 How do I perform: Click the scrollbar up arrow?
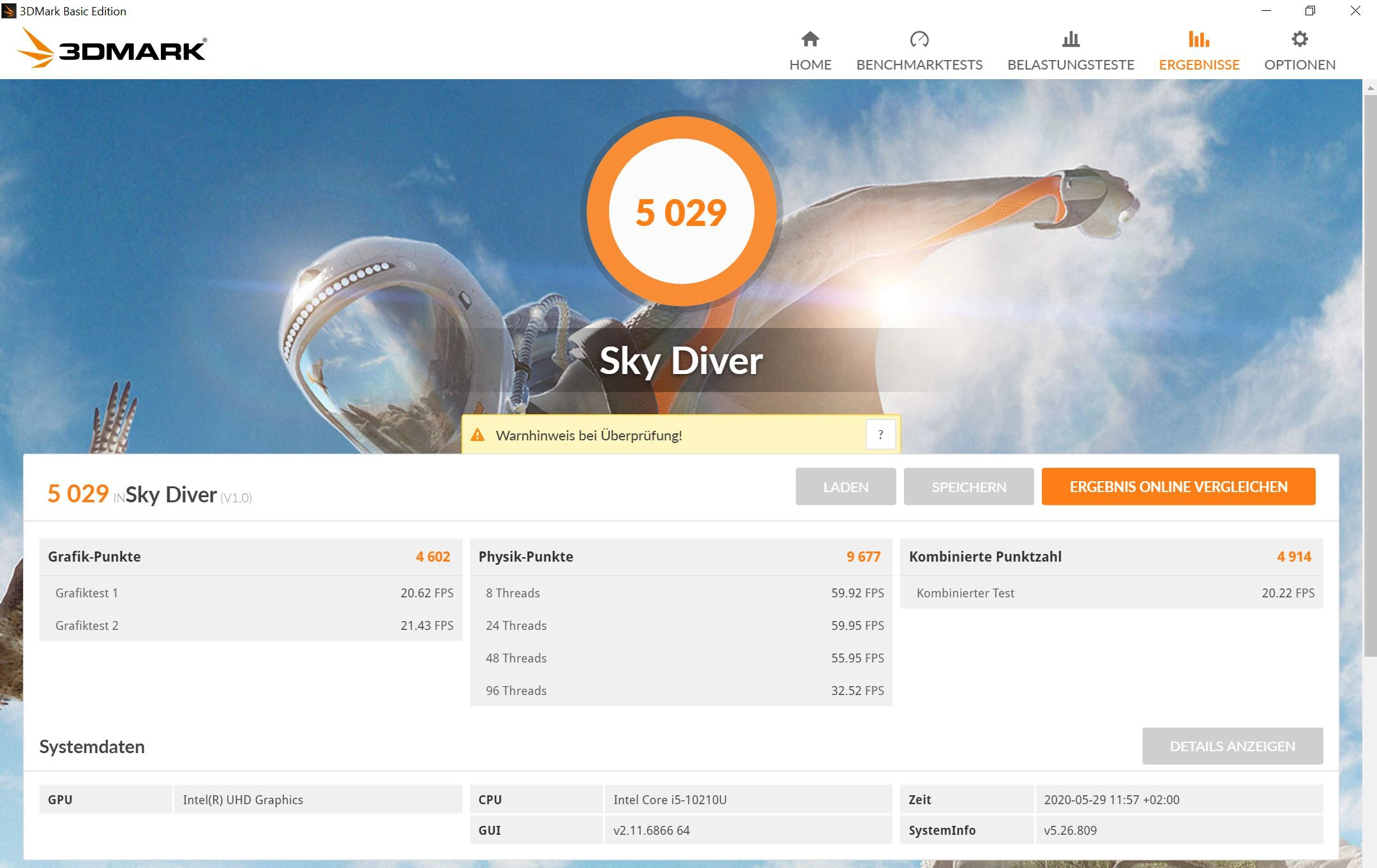pyautogui.click(x=1370, y=87)
